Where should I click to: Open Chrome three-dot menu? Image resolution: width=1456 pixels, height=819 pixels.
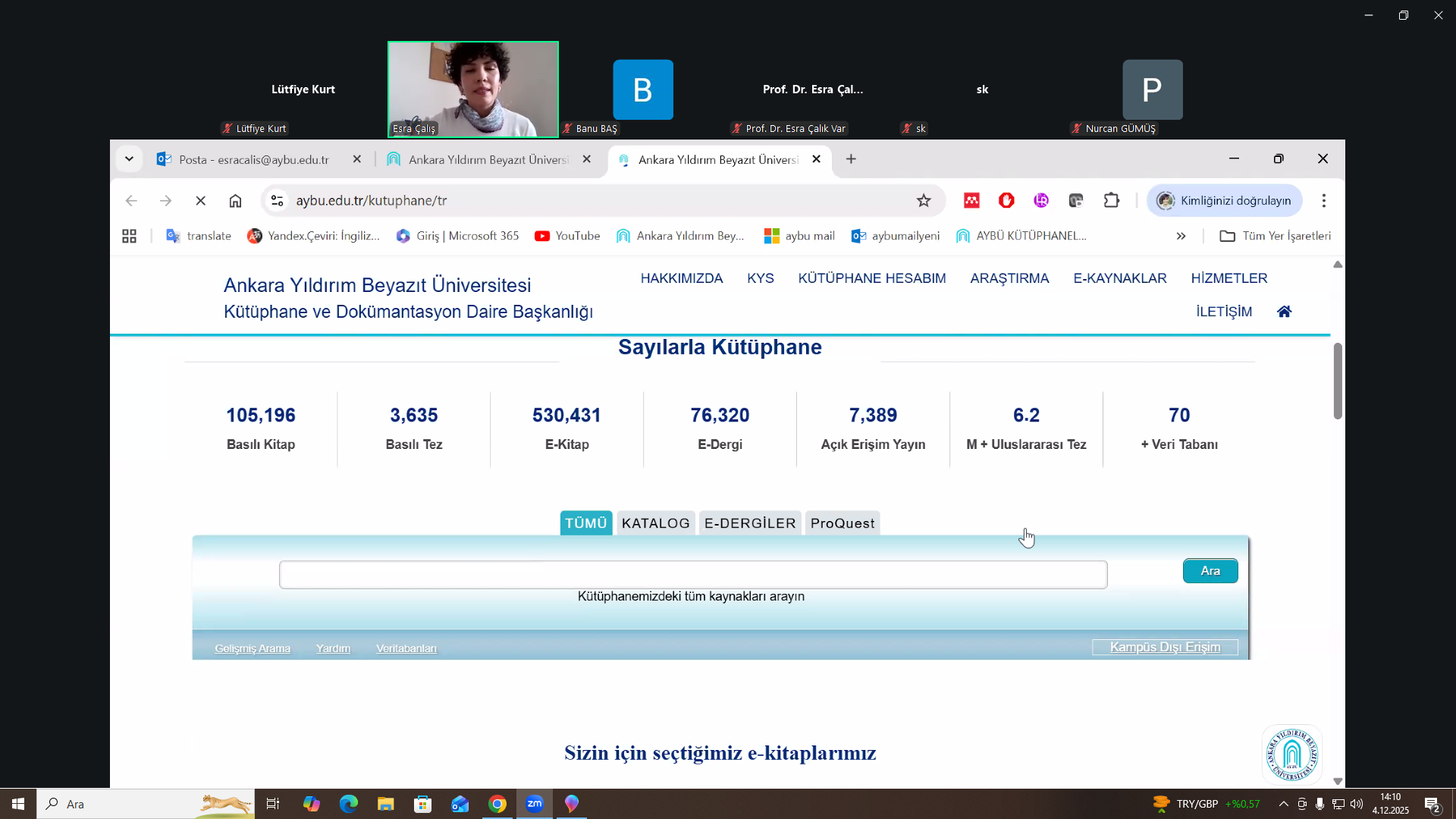click(1323, 201)
